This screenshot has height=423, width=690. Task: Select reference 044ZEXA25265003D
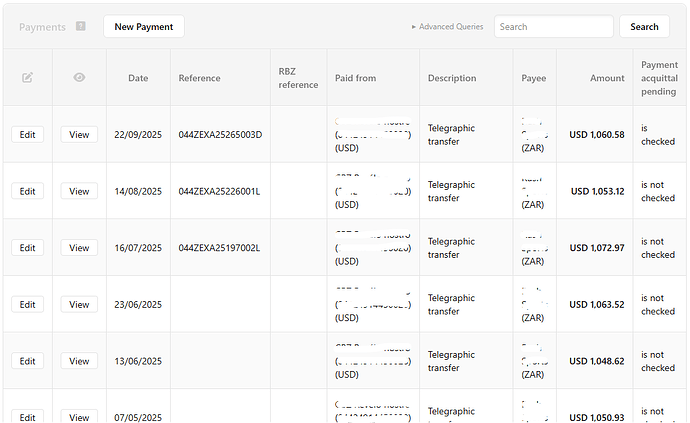click(220, 135)
